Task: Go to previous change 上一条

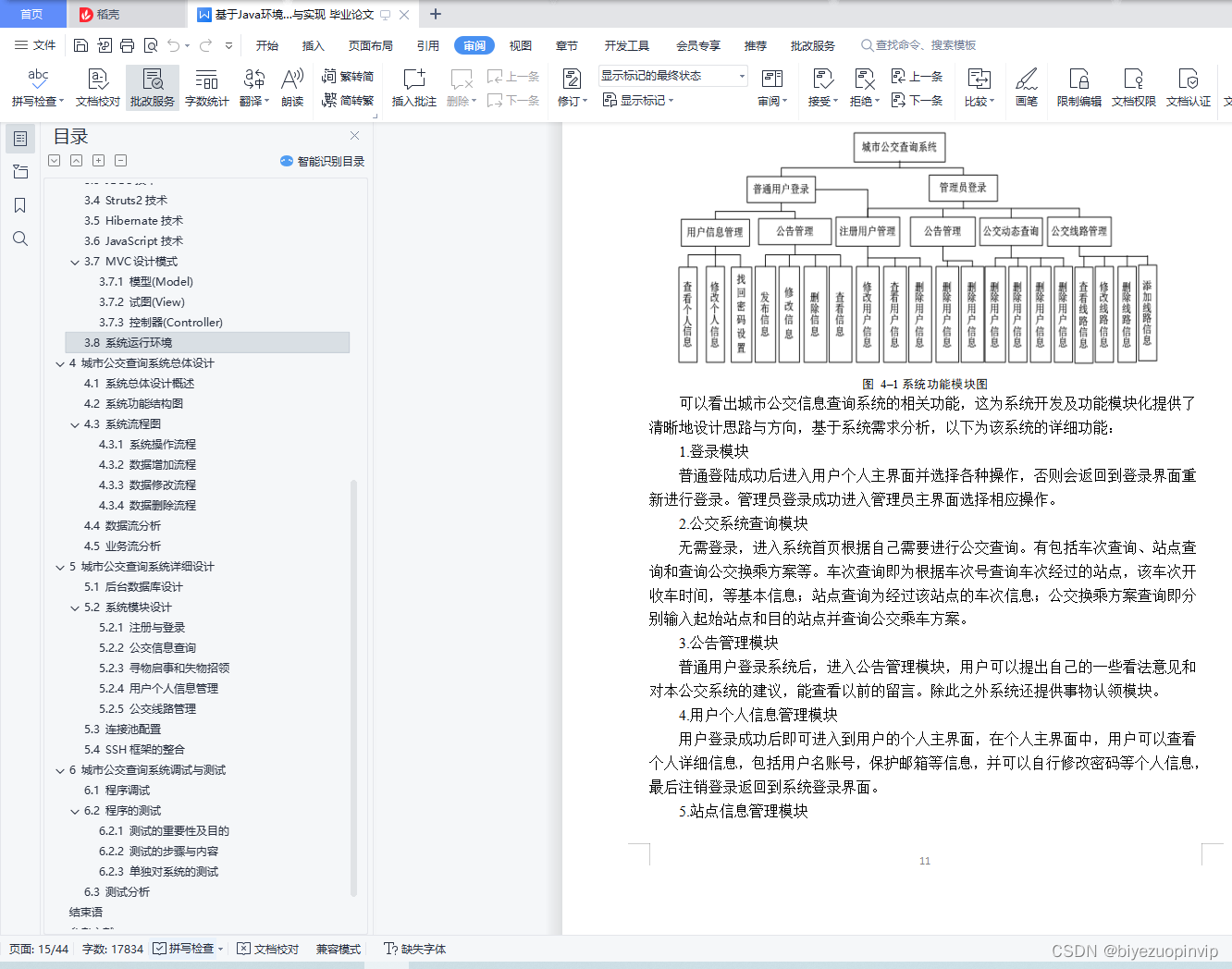Action: [x=918, y=77]
